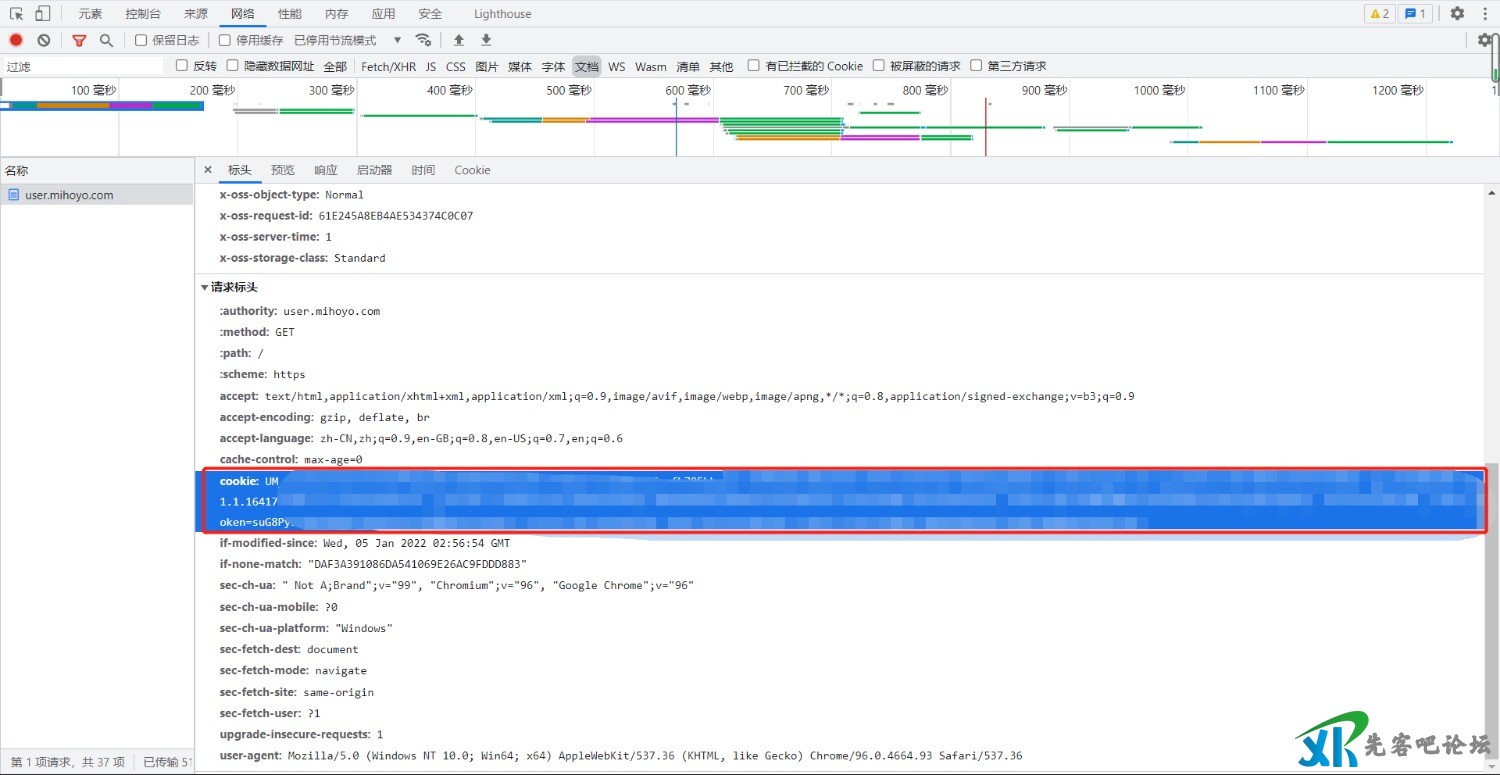Open DevTools three-dot more options menu
The height and width of the screenshot is (775, 1500).
(x=1486, y=14)
